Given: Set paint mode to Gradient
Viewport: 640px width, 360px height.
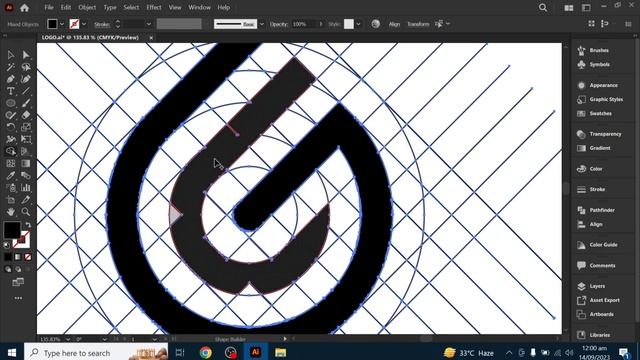Looking at the screenshot, I should 18,257.
